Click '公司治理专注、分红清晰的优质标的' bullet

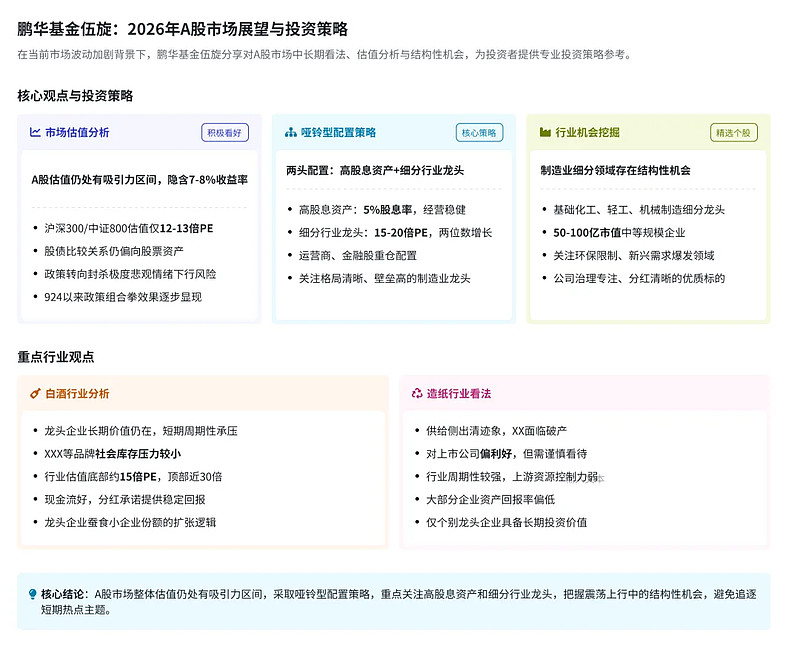point(639,279)
